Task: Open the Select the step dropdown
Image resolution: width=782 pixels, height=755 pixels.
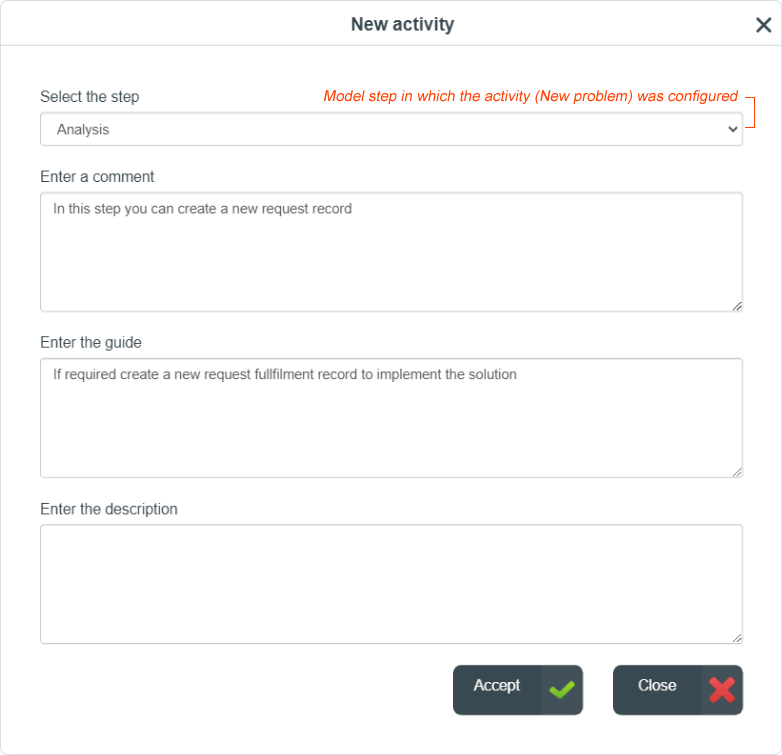Action: (x=391, y=129)
